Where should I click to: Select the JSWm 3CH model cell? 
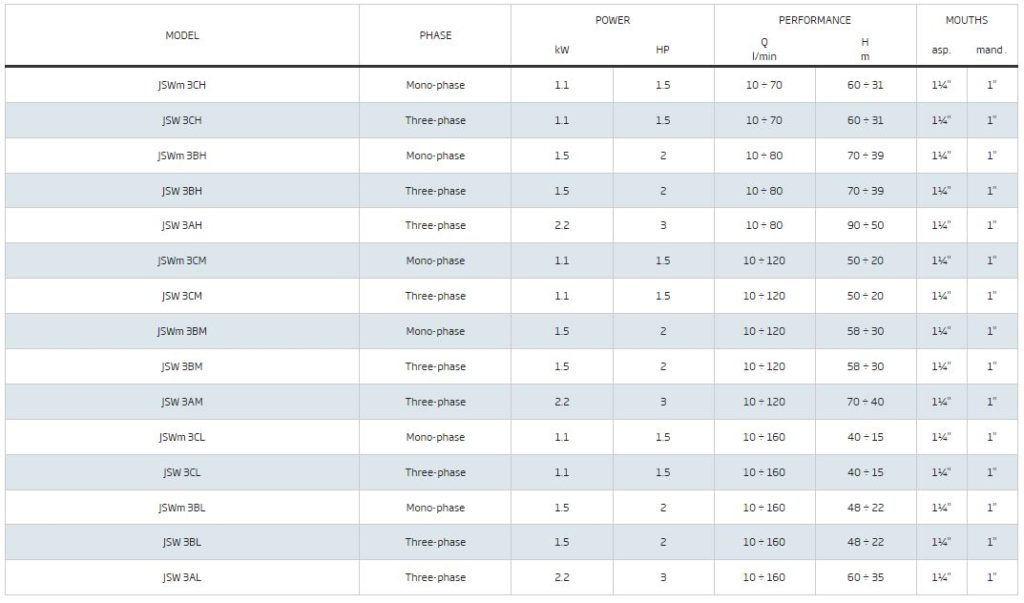[182, 85]
